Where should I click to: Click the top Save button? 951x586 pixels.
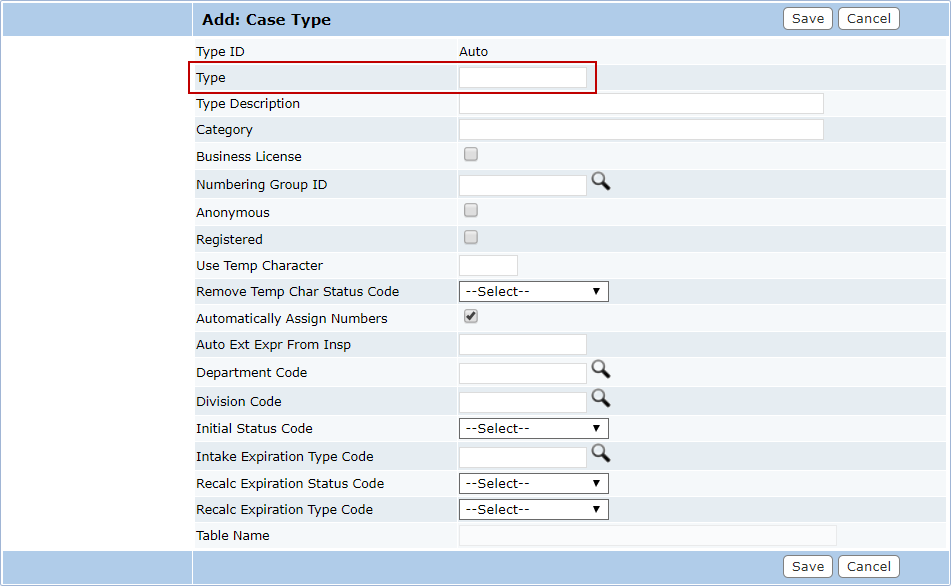[807, 19]
